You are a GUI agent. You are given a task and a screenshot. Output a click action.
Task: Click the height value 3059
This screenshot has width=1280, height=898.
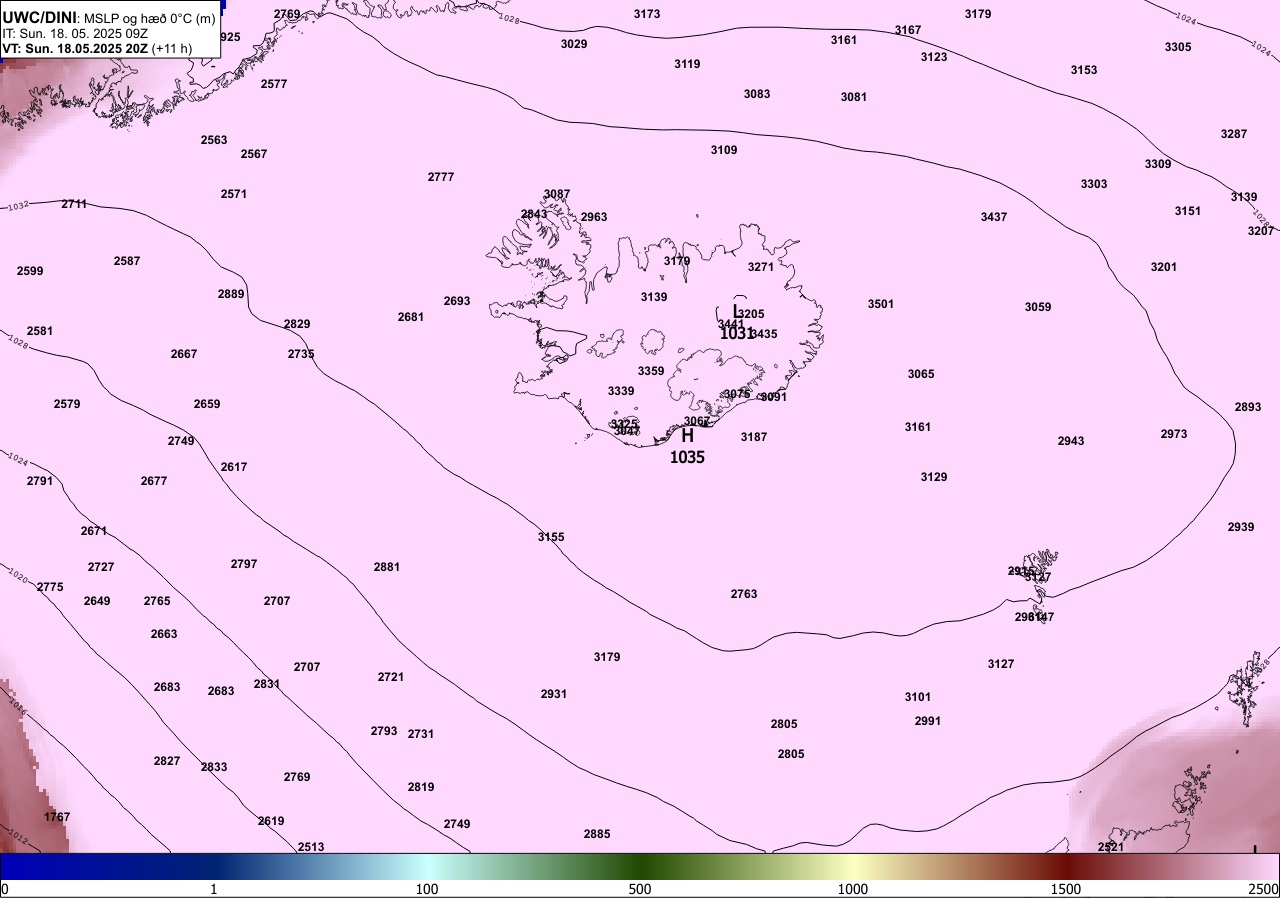(x=1038, y=307)
